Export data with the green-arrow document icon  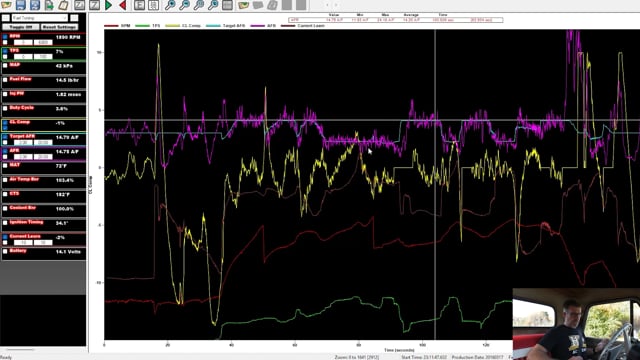[x=49, y=5]
